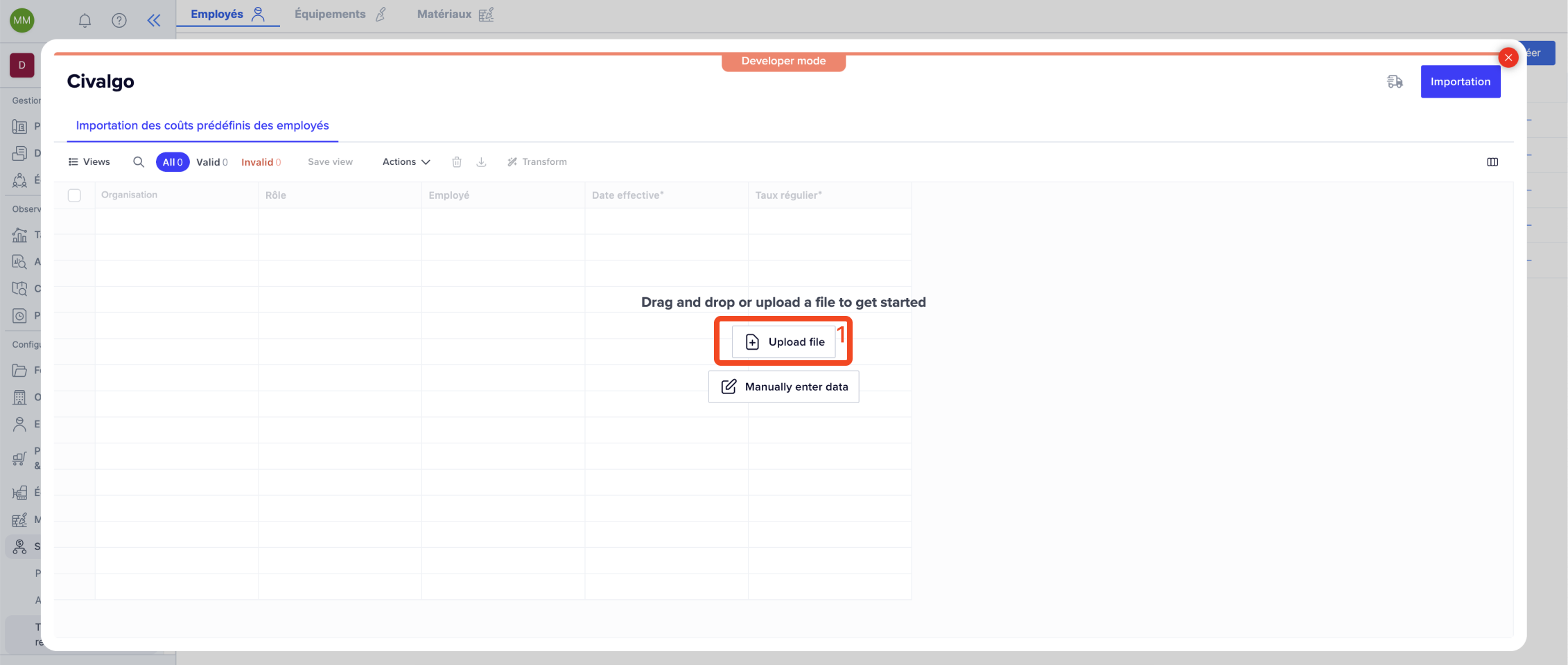The height and width of the screenshot is (665, 1568).
Task: Expand the Actions dropdown
Action: [406, 162]
